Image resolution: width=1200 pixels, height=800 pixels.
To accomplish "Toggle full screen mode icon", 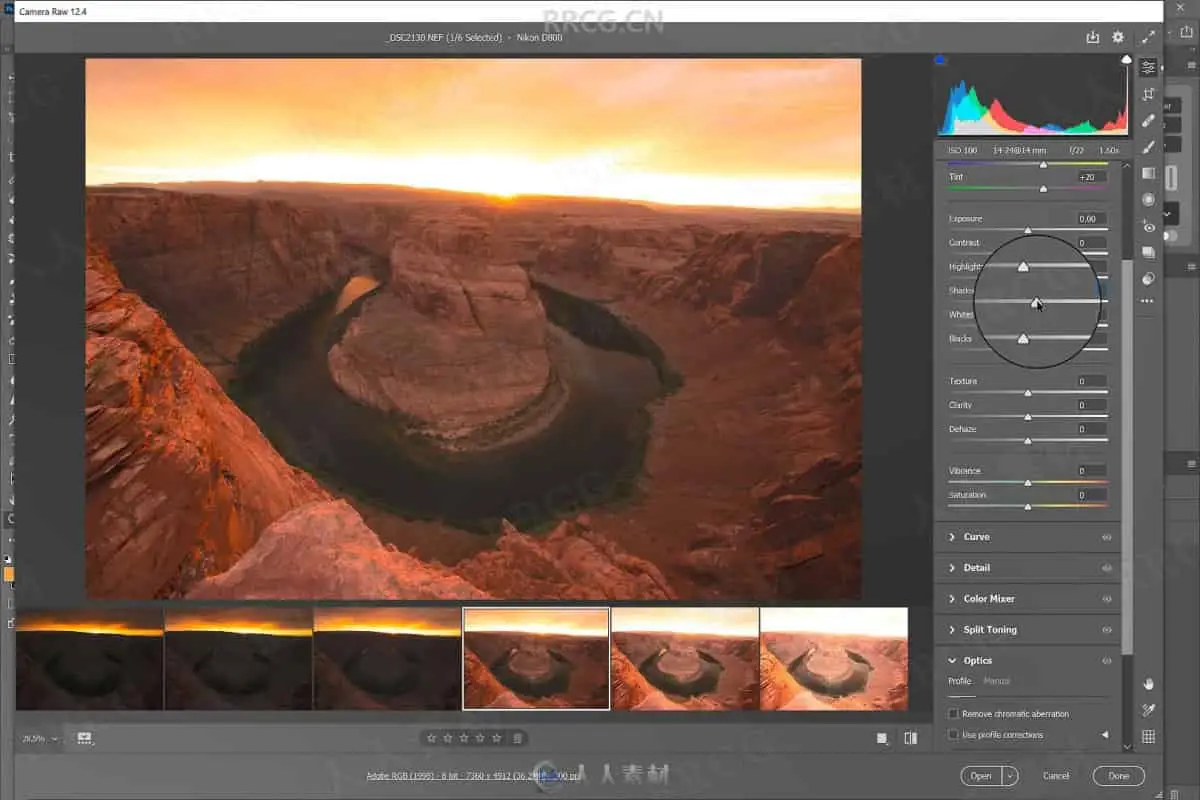I will [1148, 37].
